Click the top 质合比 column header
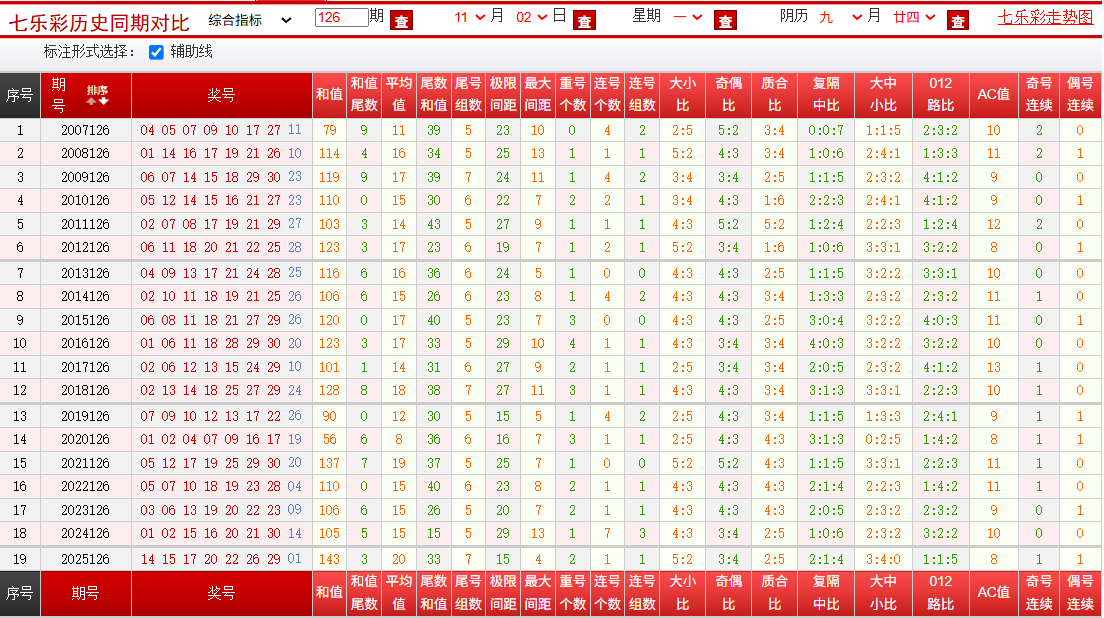 click(774, 95)
